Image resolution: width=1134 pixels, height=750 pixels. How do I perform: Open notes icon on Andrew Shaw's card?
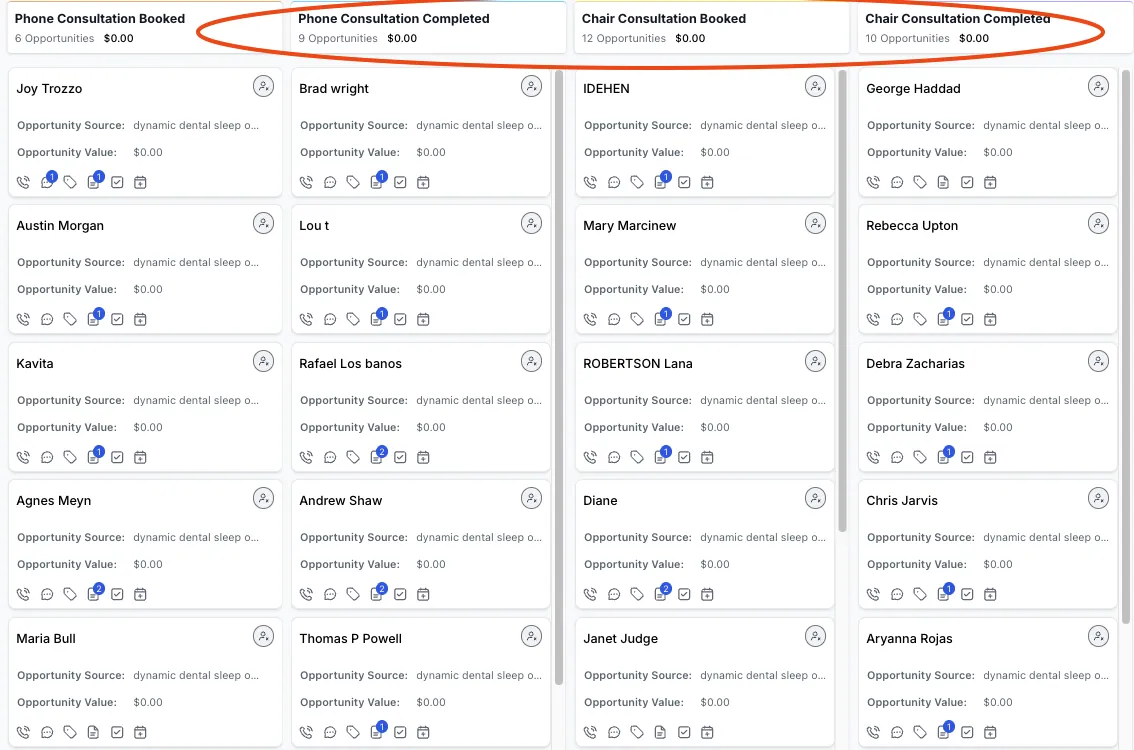(377, 594)
